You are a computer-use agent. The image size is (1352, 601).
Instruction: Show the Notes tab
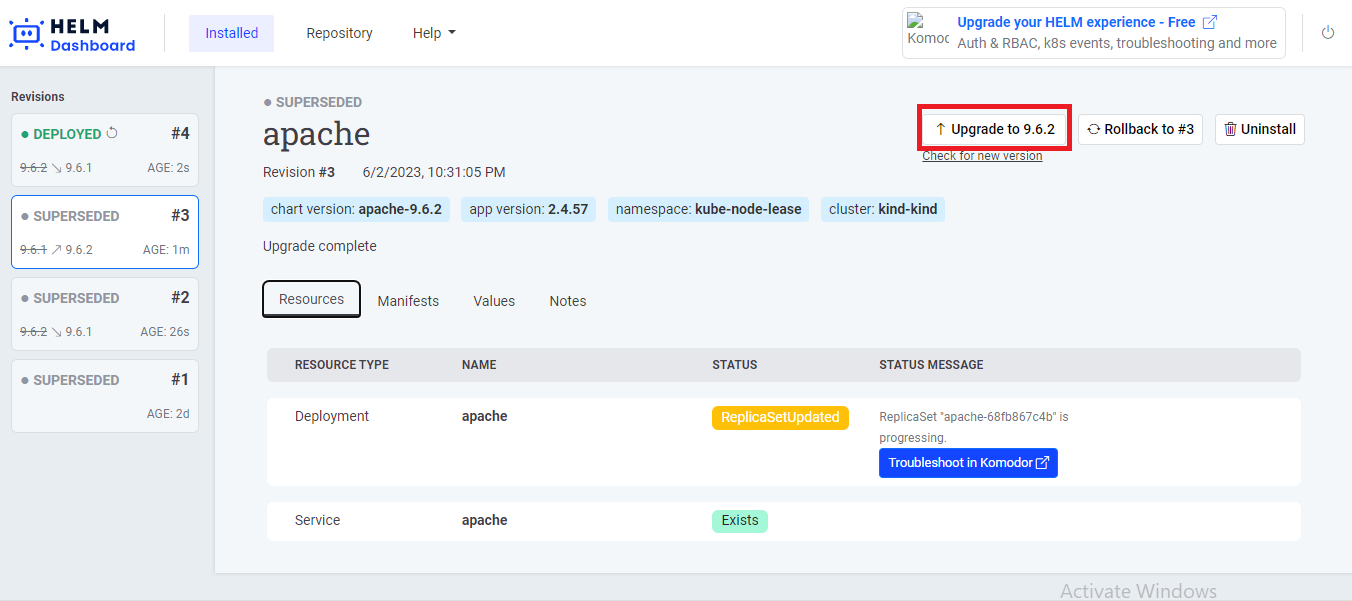pyautogui.click(x=568, y=301)
